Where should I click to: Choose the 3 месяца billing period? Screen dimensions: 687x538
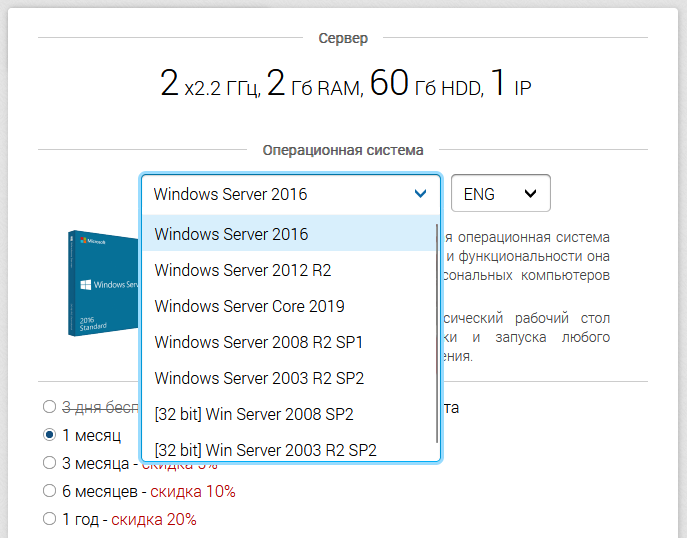[x=50, y=463]
